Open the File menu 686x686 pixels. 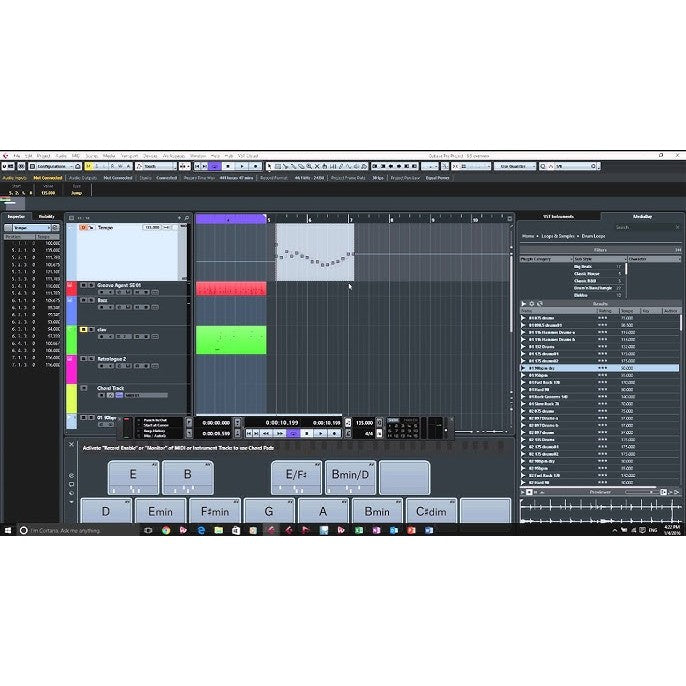17,156
